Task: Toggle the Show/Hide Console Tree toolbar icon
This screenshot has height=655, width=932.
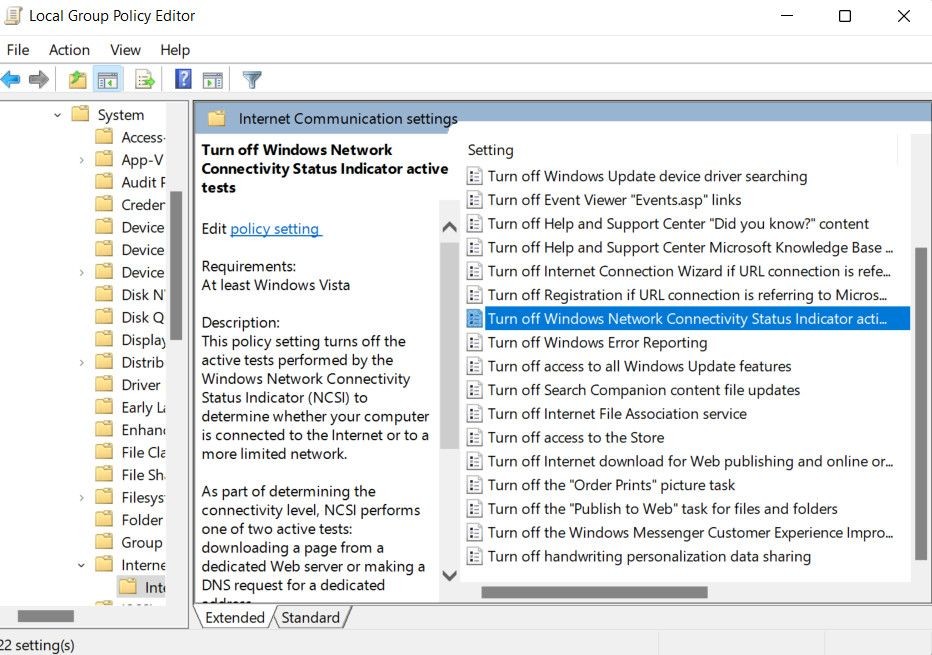Action: (x=108, y=79)
